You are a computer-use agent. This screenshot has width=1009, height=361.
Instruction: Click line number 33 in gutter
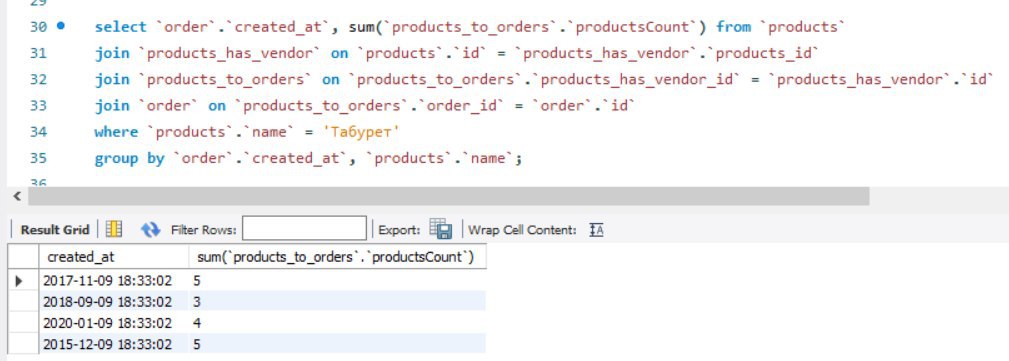(x=38, y=106)
